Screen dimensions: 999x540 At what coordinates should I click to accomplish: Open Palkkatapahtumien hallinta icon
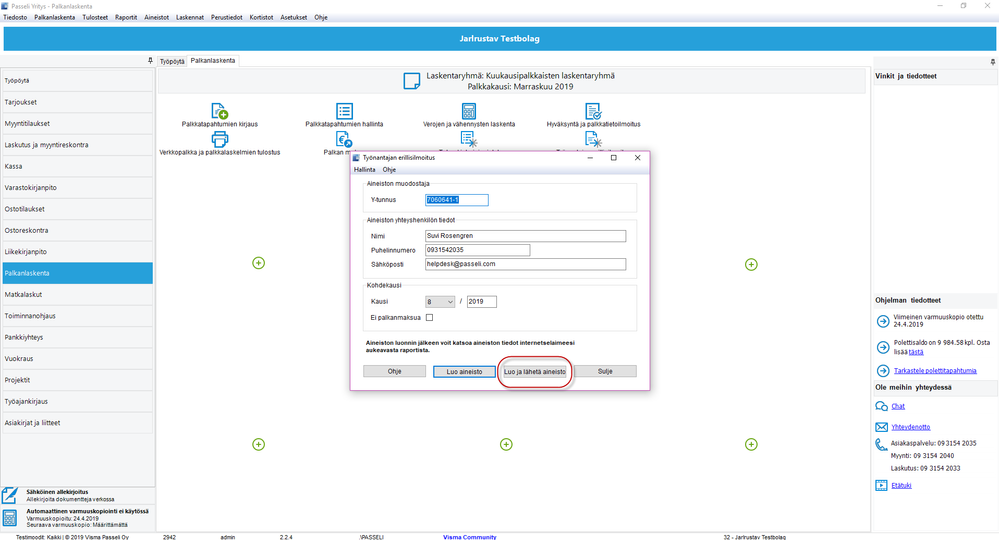(344, 111)
